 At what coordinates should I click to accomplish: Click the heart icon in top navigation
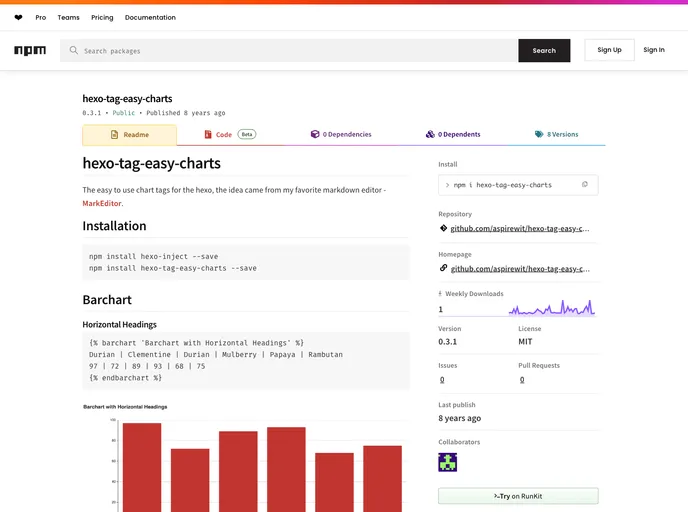(x=18, y=18)
